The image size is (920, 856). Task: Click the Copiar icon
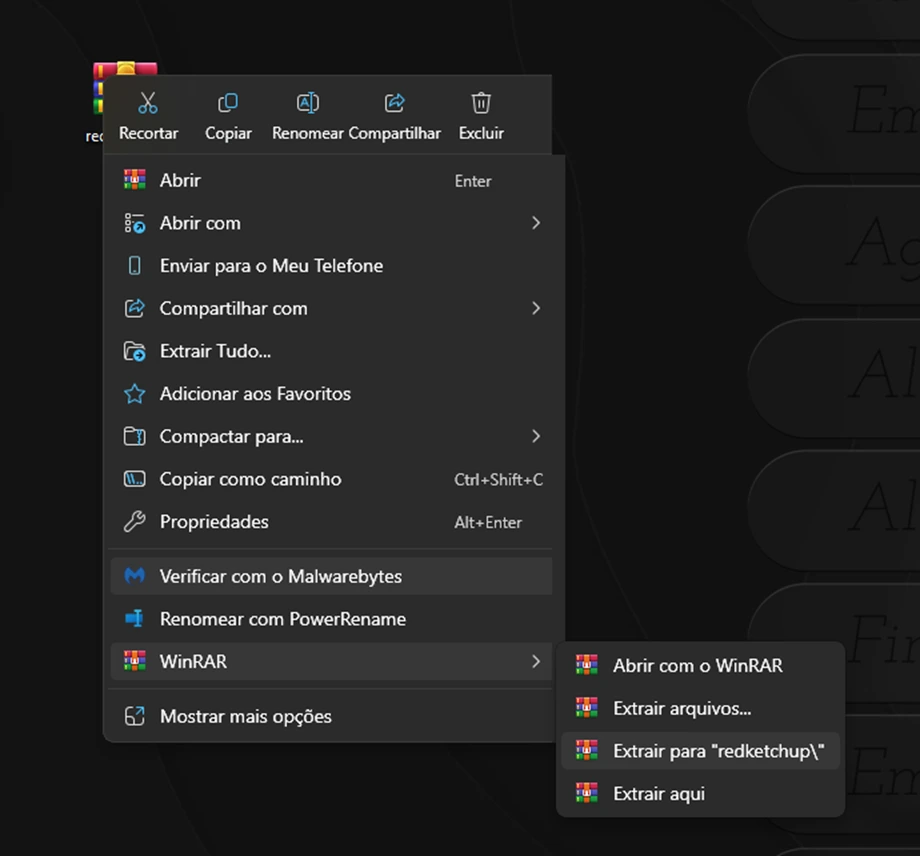point(228,103)
